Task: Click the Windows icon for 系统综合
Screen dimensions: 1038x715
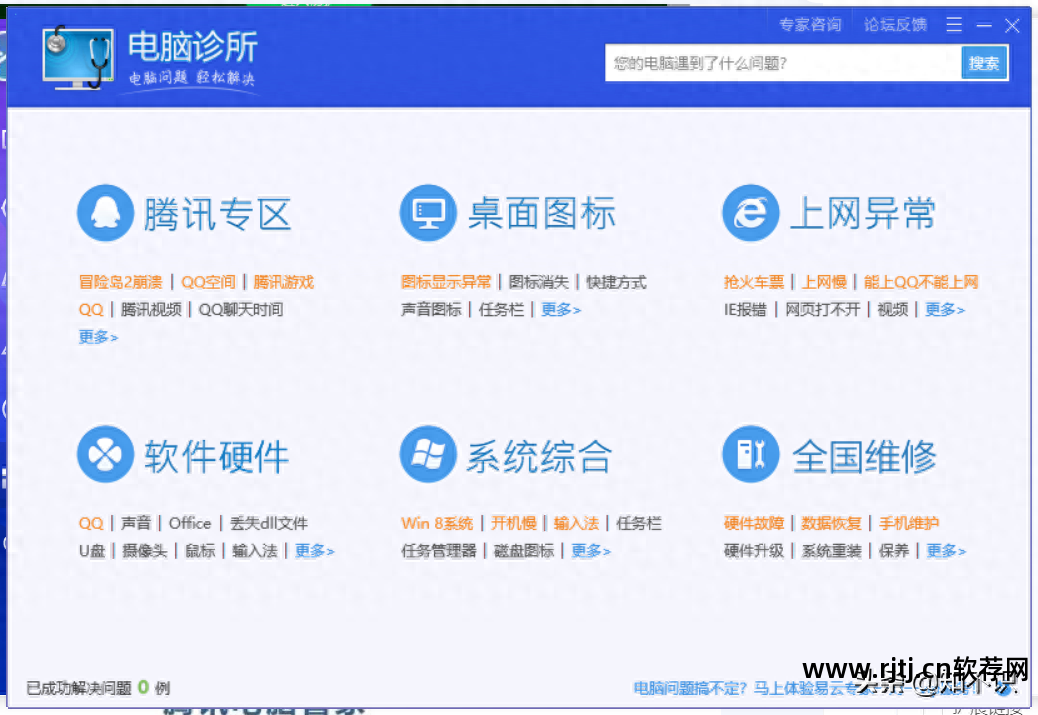Action: (427, 453)
